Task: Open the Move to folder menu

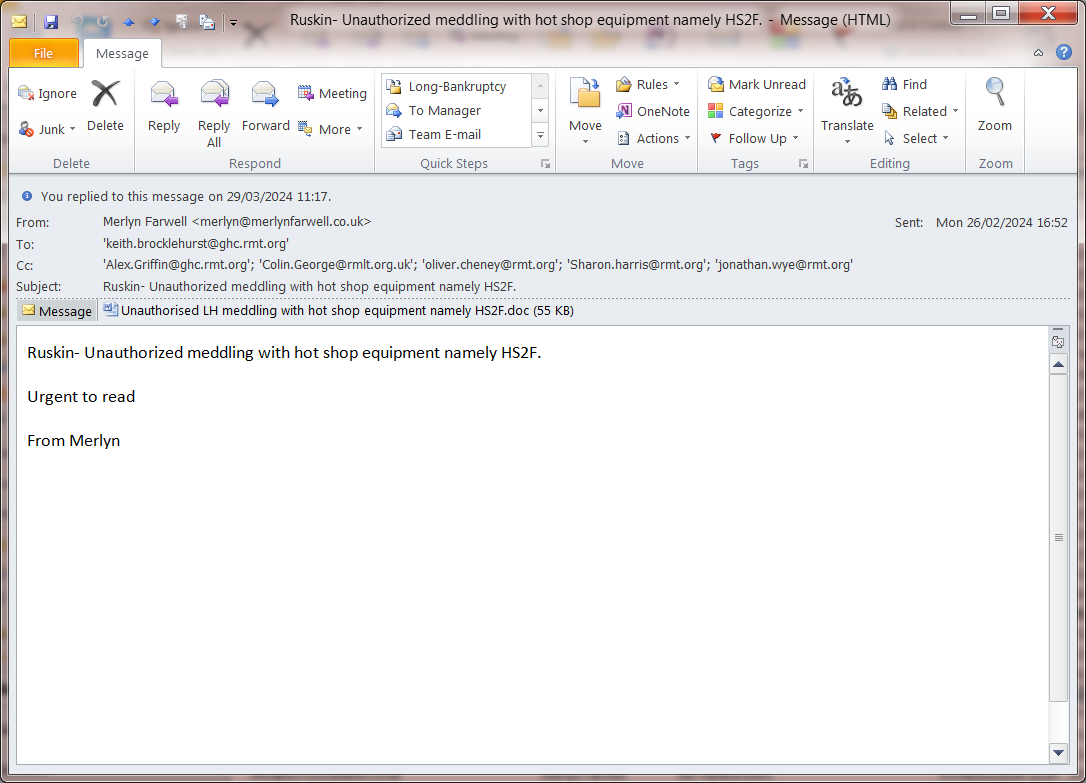Action: click(x=585, y=111)
